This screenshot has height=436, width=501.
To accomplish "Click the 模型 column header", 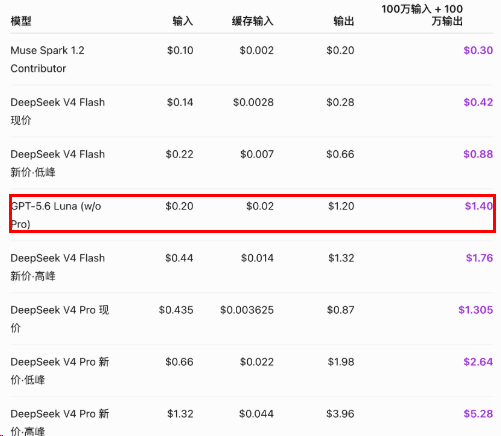I will point(21,21).
